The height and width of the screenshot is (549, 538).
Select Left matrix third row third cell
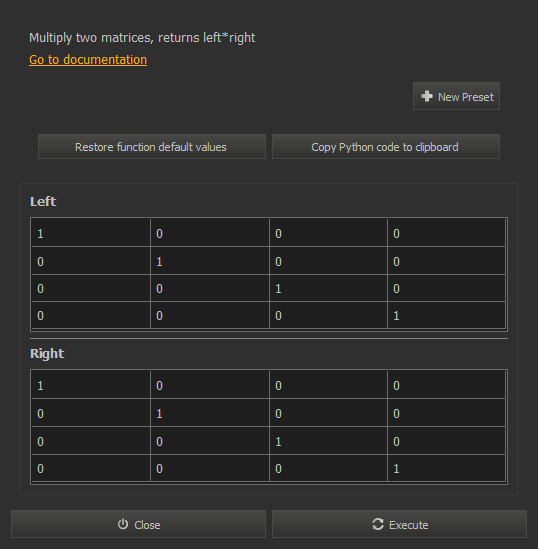coord(328,289)
